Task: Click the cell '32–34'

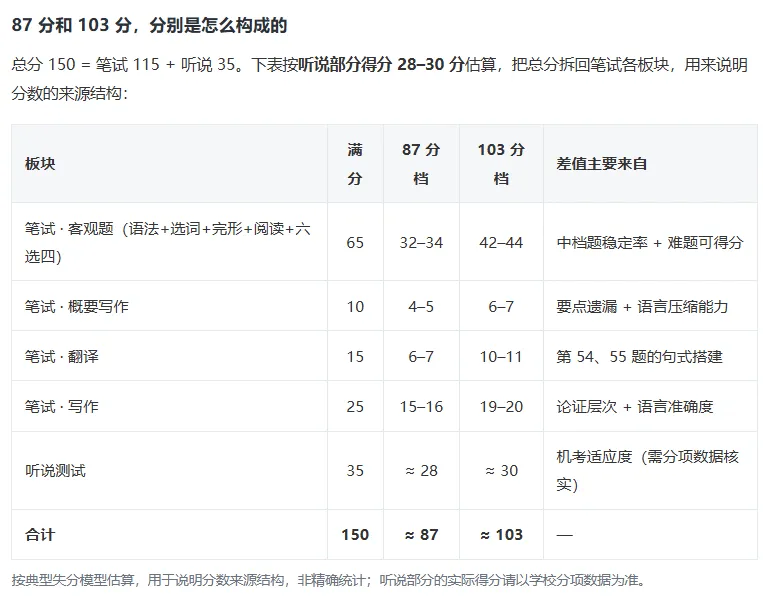Action: click(x=421, y=242)
